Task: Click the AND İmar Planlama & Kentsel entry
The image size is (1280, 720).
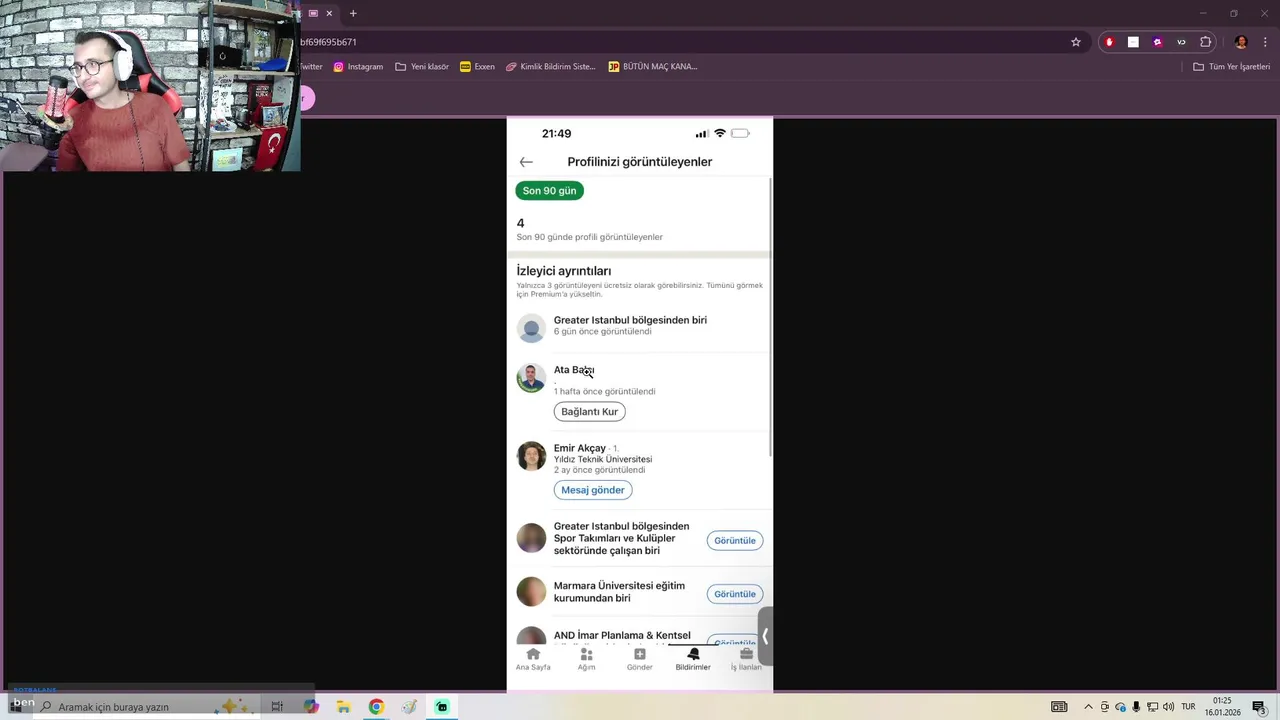Action: tap(622, 636)
